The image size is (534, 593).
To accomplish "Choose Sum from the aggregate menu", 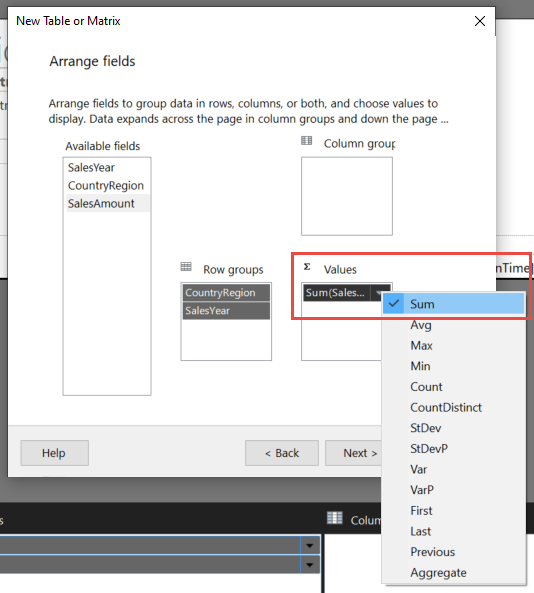I will point(453,304).
